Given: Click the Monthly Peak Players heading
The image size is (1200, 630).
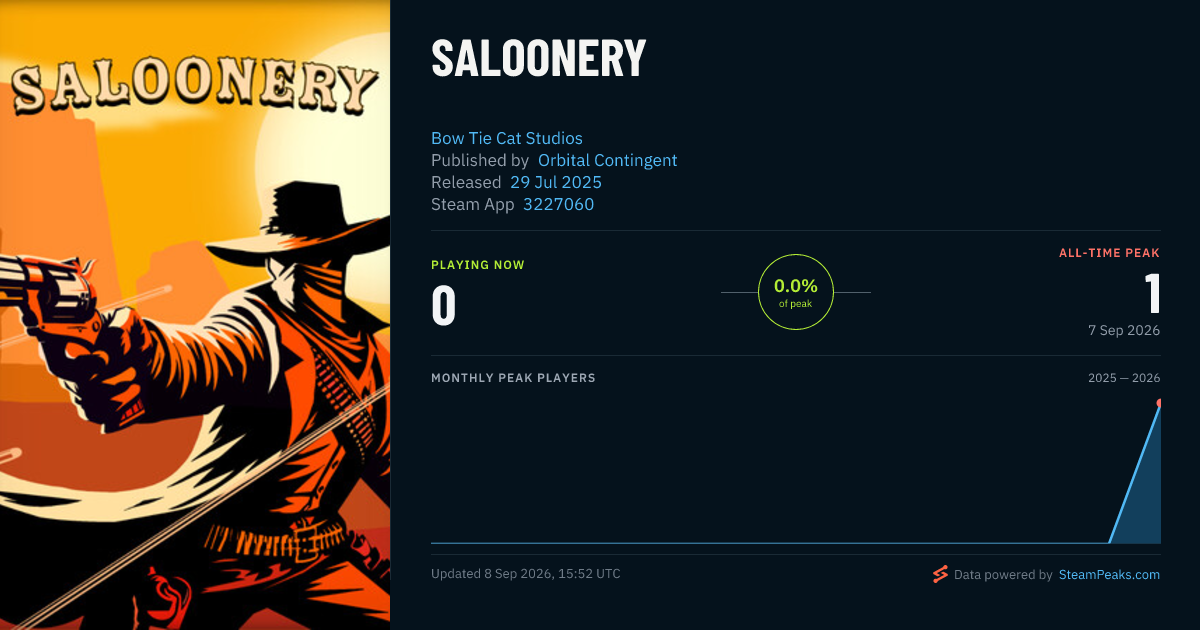Looking at the screenshot, I should coord(513,378).
